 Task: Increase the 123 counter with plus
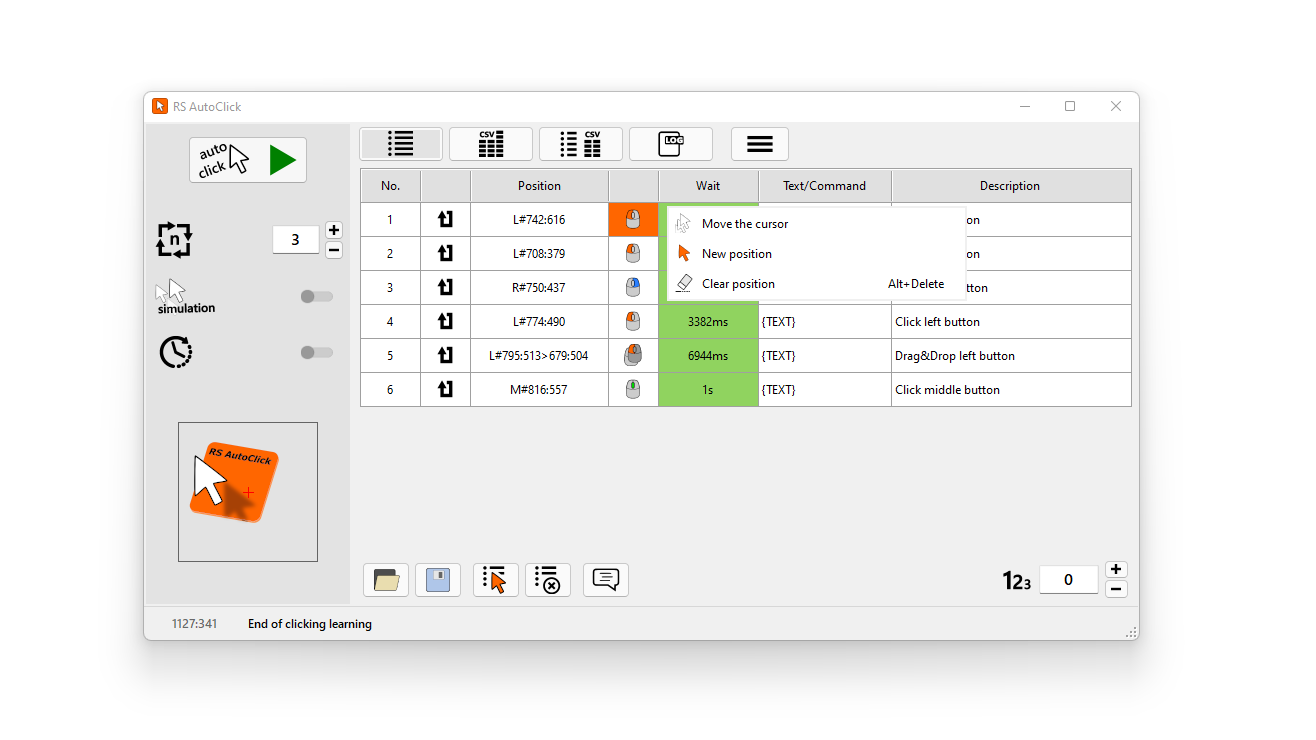[1117, 570]
